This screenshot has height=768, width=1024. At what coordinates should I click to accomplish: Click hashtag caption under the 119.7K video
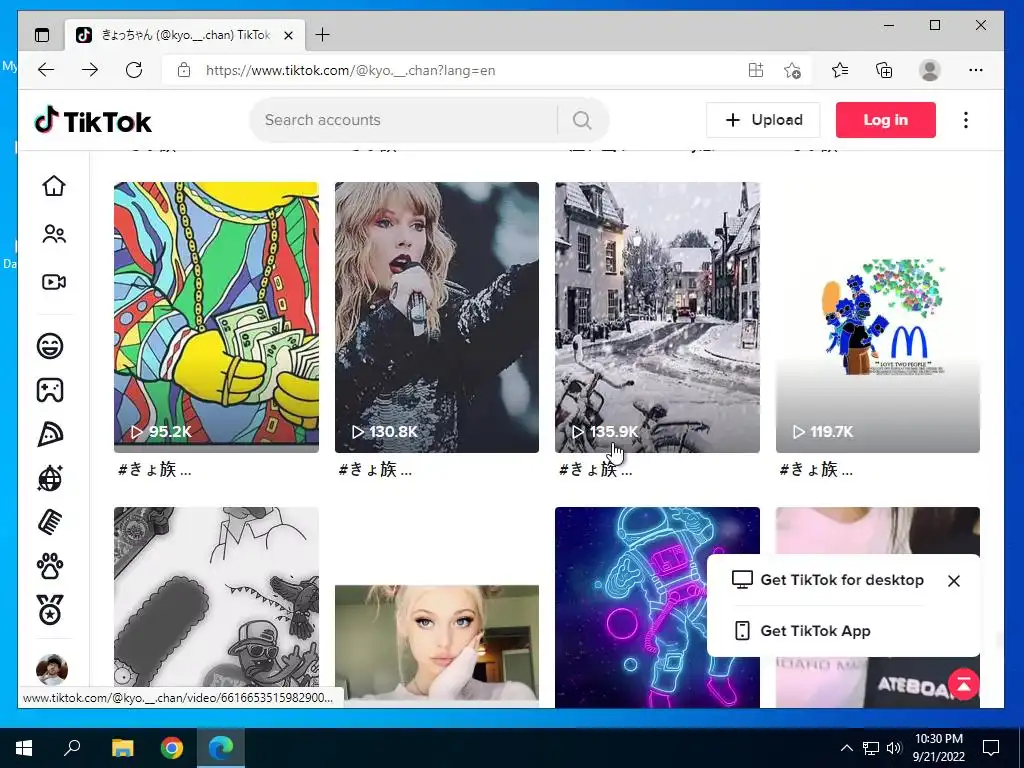(x=816, y=470)
